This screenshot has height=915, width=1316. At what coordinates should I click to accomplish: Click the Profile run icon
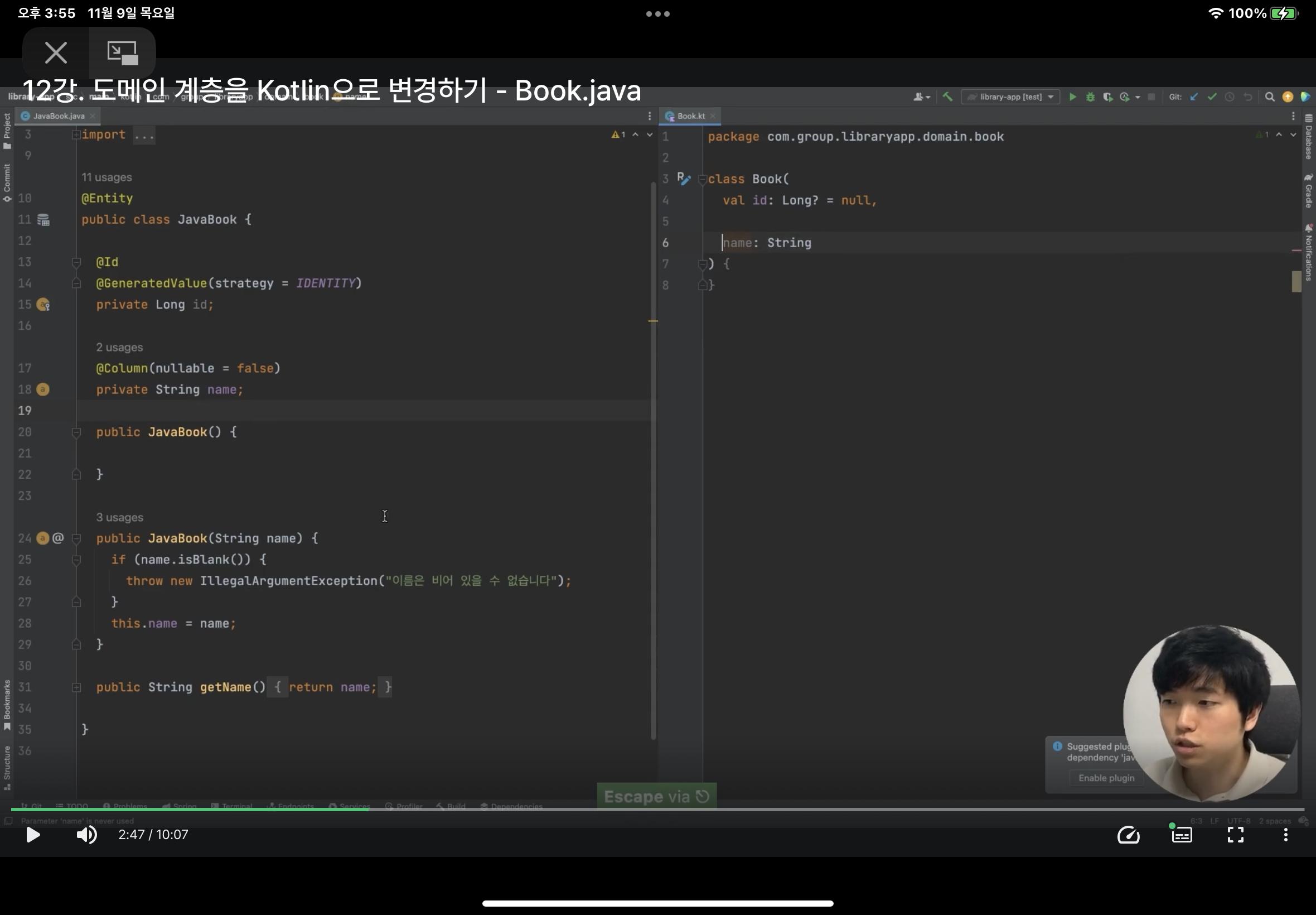point(1124,97)
